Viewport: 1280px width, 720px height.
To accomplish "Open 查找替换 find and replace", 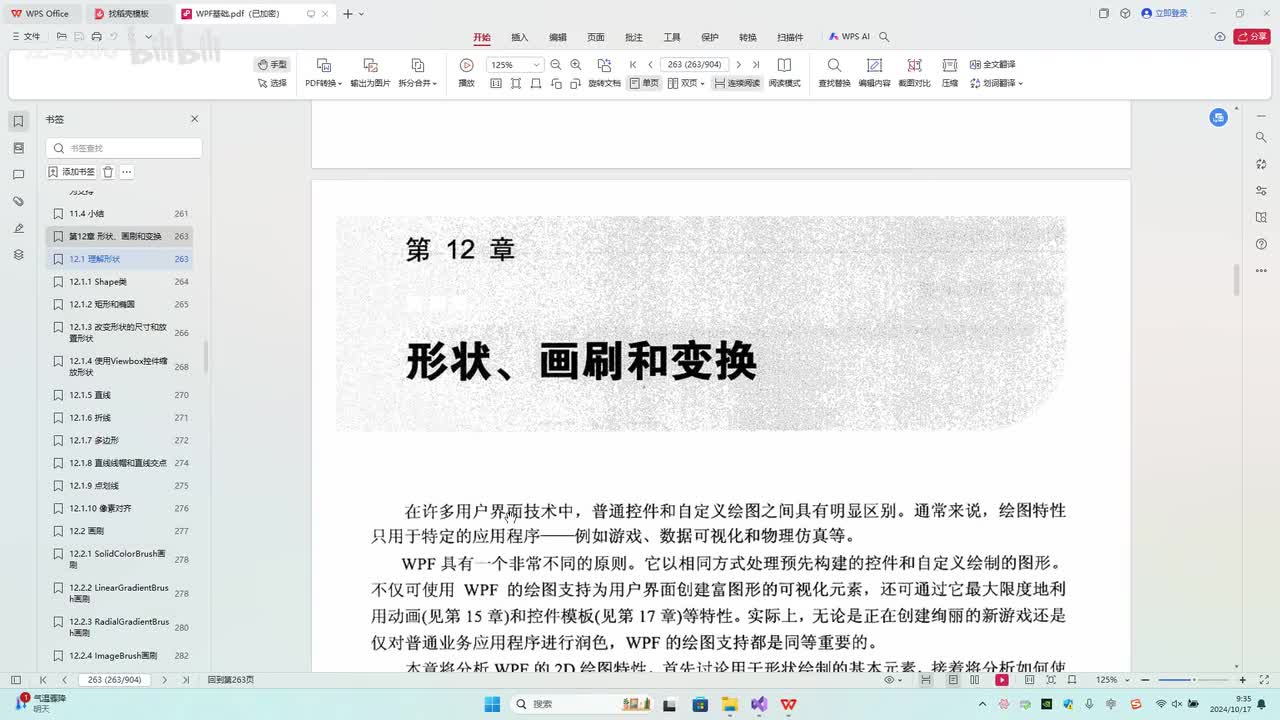I will pos(834,73).
